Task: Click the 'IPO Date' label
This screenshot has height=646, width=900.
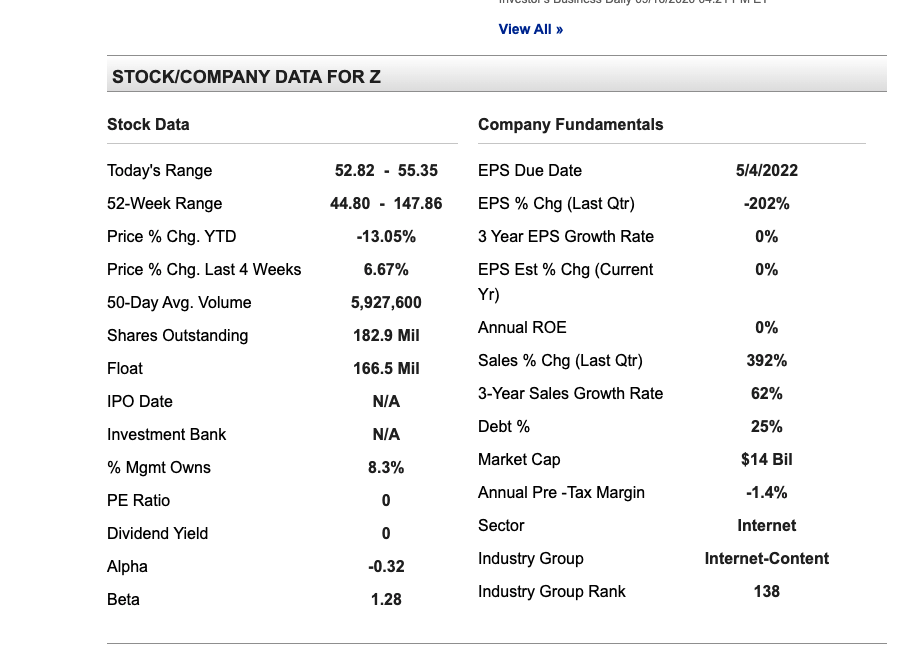Action: point(140,401)
